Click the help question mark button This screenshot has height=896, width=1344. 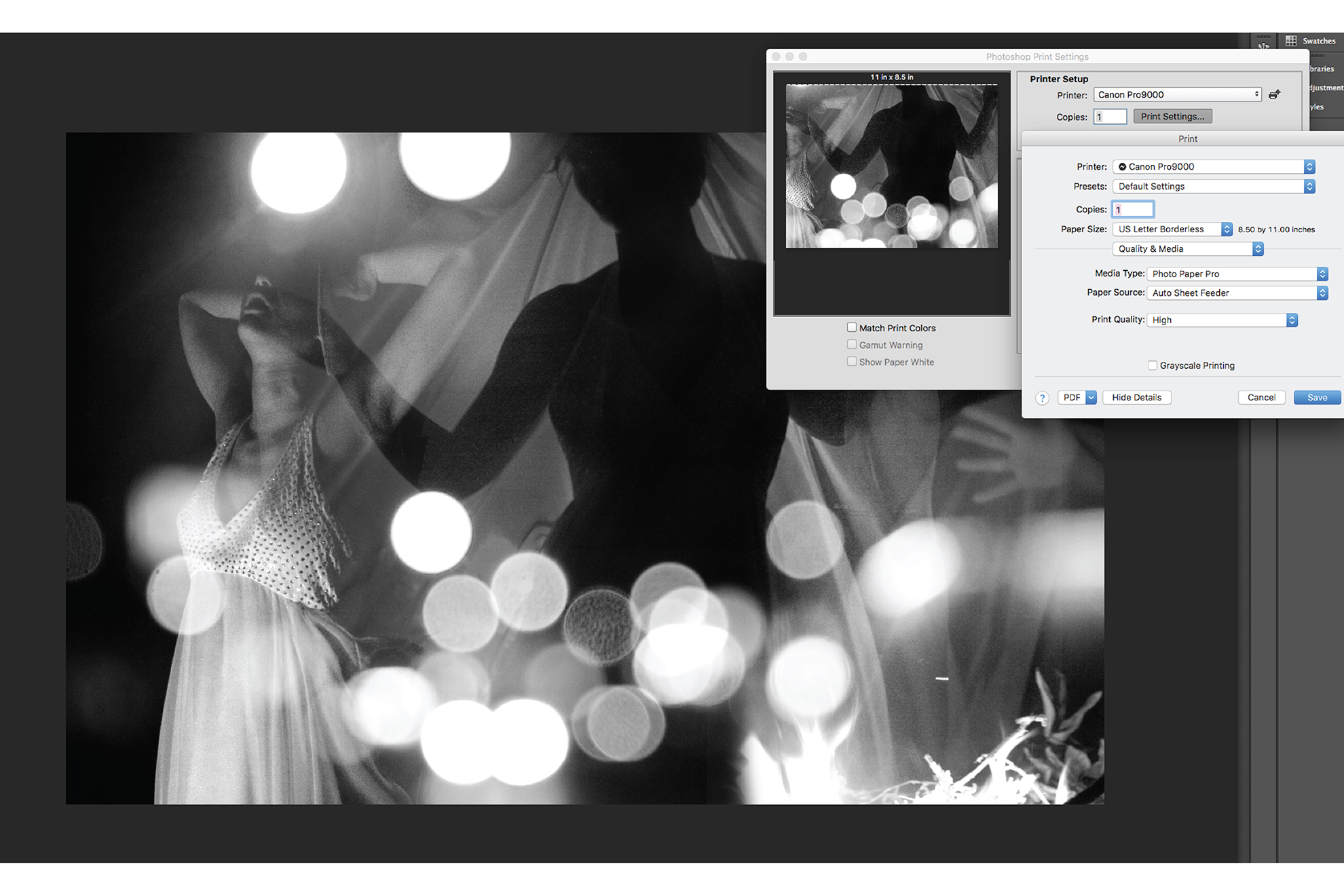pos(1042,398)
